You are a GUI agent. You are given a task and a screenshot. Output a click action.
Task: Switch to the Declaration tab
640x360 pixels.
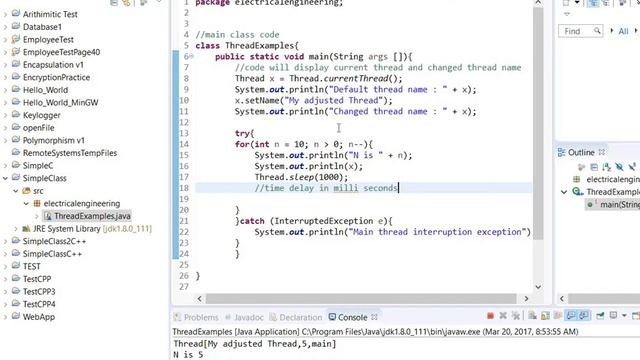(x=296, y=317)
